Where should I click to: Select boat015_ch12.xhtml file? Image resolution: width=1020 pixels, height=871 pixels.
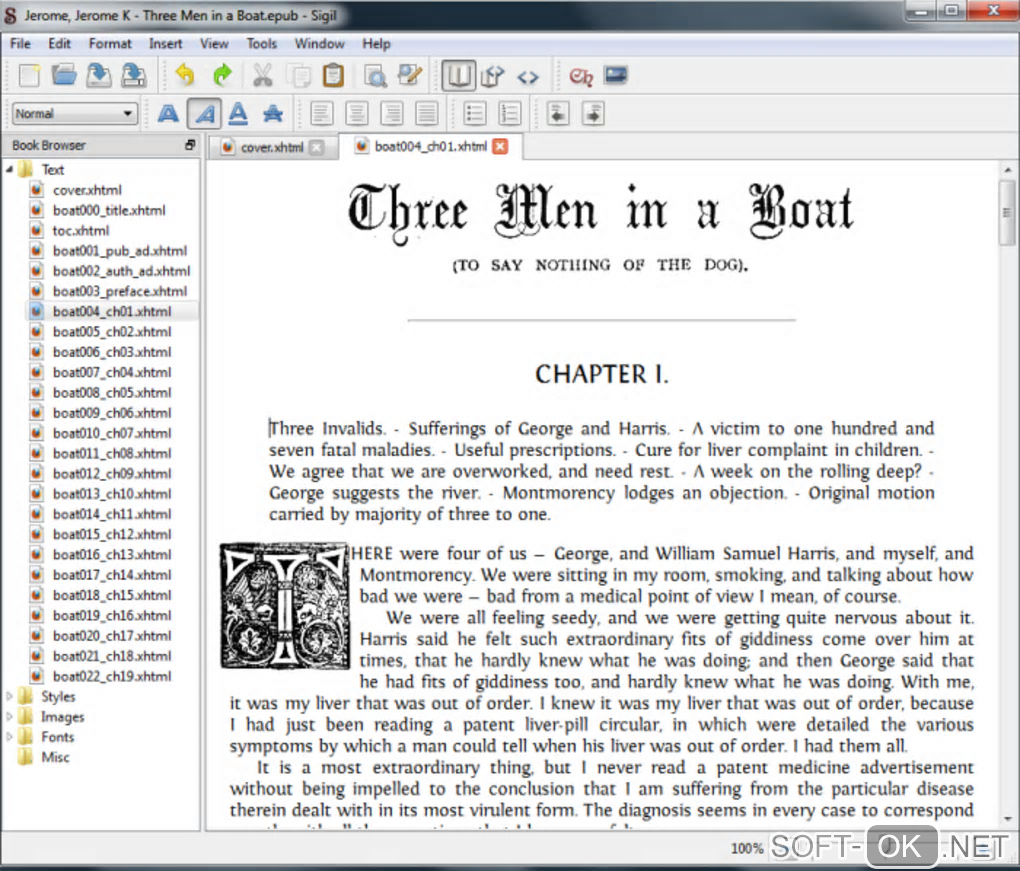pyautogui.click(x=112, y=534)
